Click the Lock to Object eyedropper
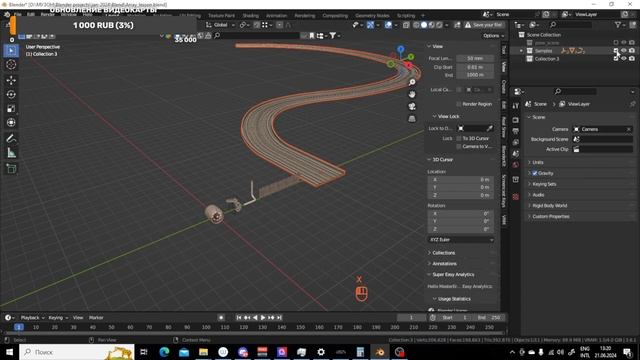 pyautogui.click(x=489, y=128)
